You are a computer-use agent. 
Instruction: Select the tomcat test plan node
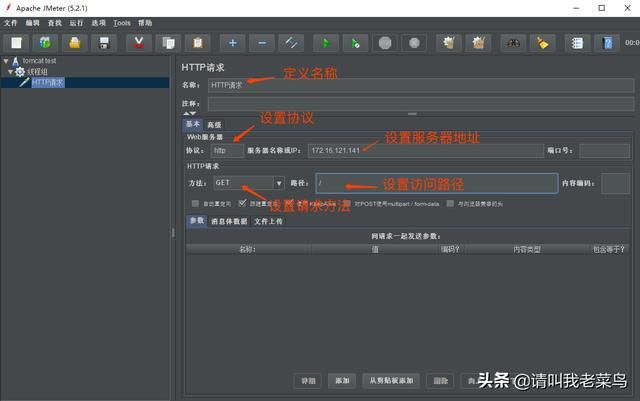point(39,61)
